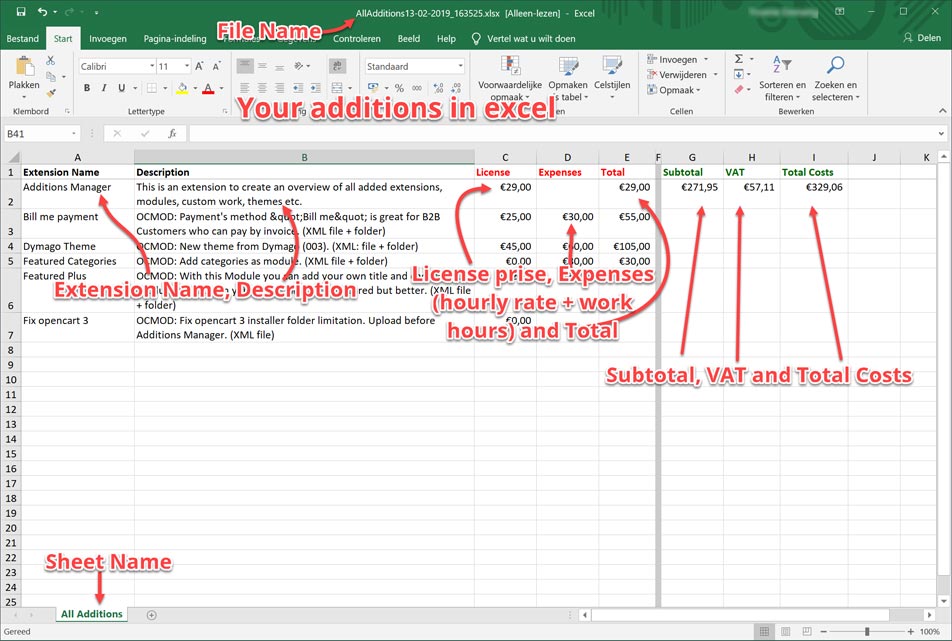Click the Format Painter brush icon
Viewport: 952px width, 641px height.
pyautogui.click(x=51, y=93)
